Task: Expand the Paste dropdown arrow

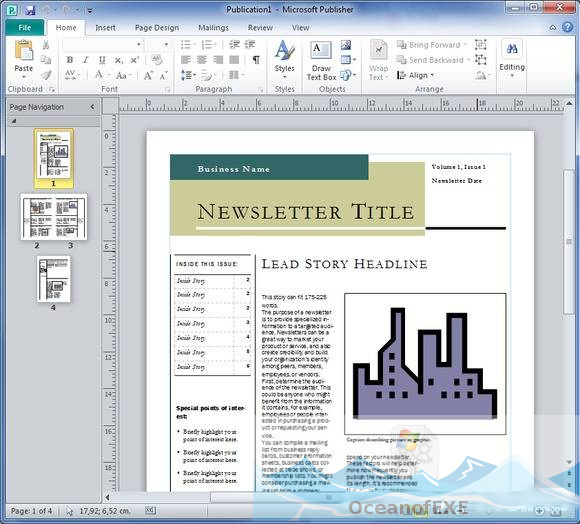Action: click(x=24, y=77)
